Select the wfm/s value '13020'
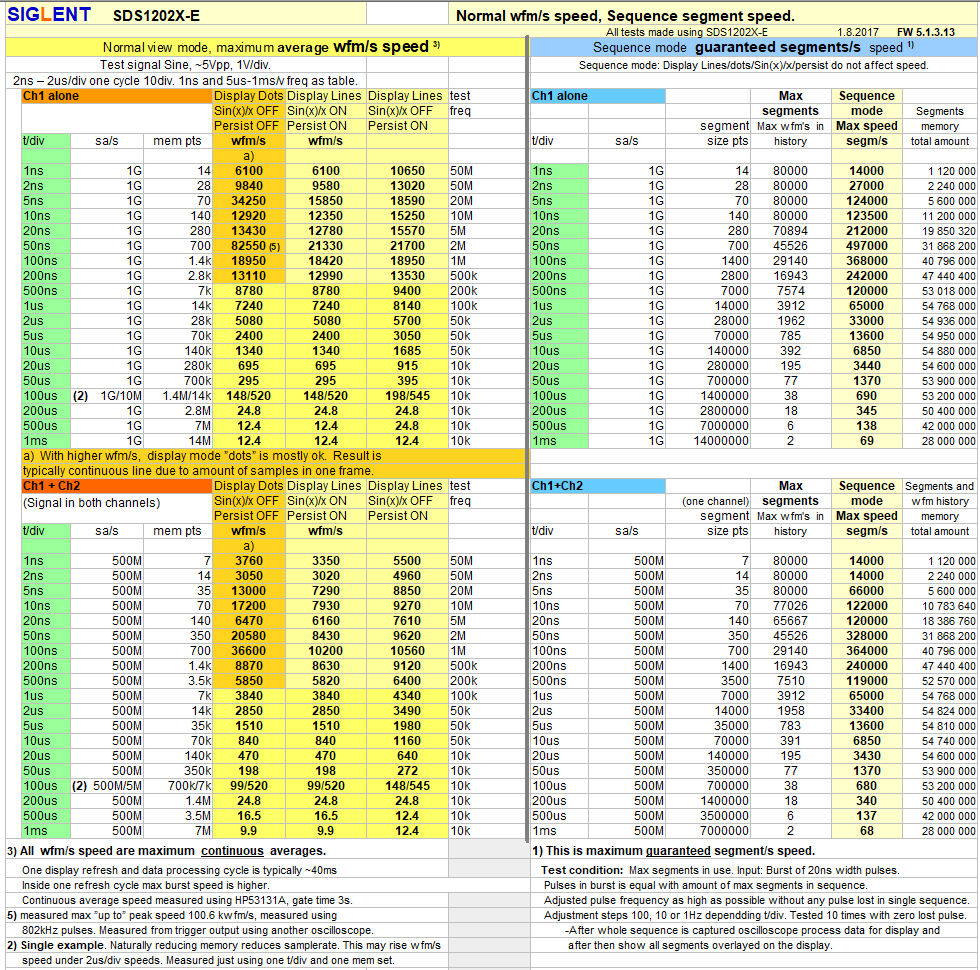 407,186
